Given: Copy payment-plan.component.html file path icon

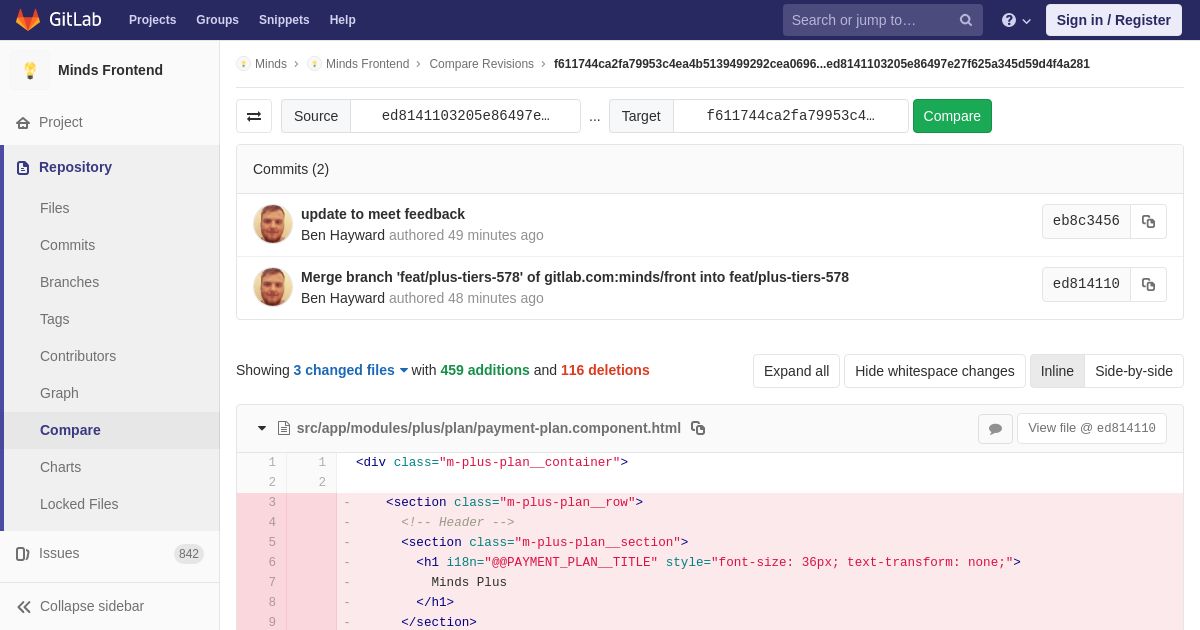Looking at the screenshot, I should [x=698, y=428].
